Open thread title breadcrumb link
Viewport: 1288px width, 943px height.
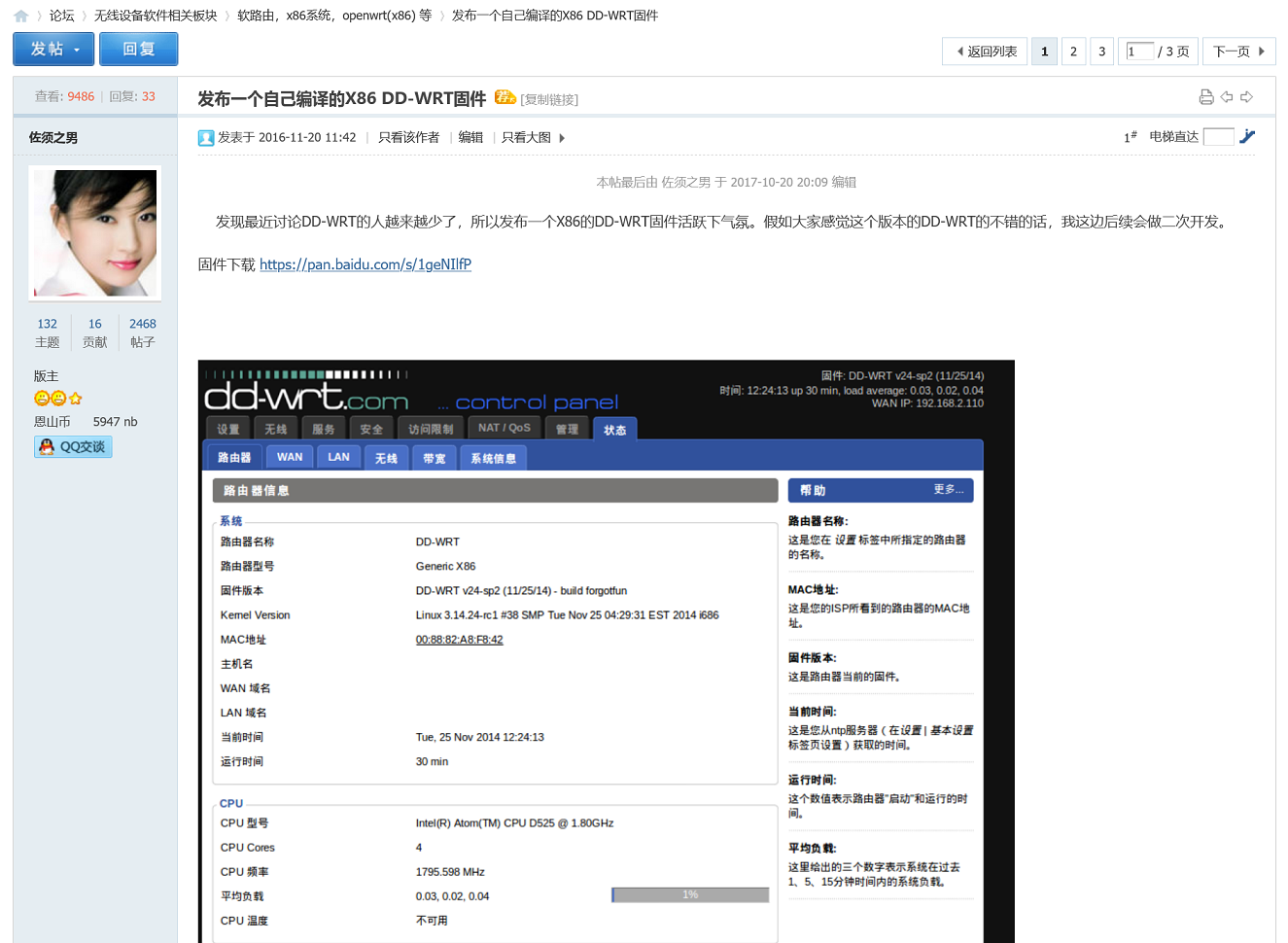pyautogui.click(x=555, y=16)
